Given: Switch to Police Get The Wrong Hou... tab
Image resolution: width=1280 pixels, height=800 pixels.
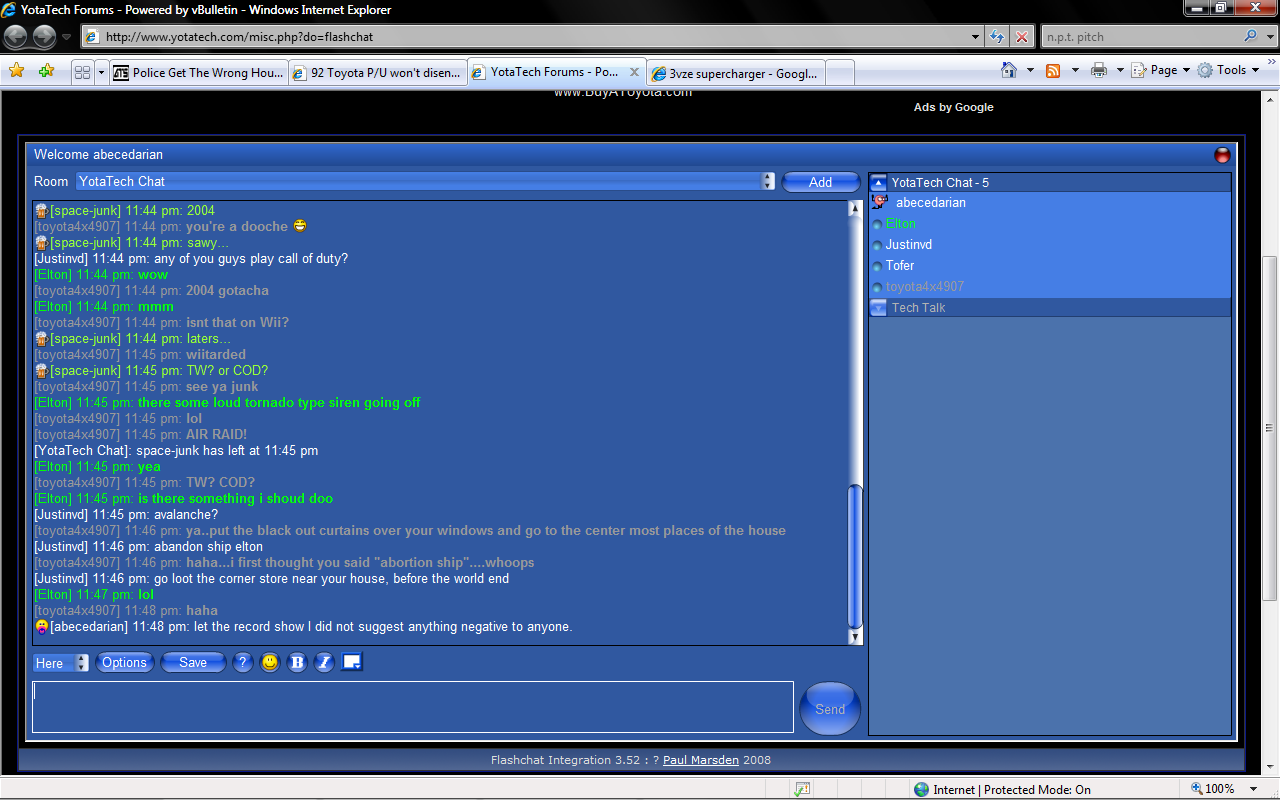Looking at the screenshot, I should (x=198, y=72).
